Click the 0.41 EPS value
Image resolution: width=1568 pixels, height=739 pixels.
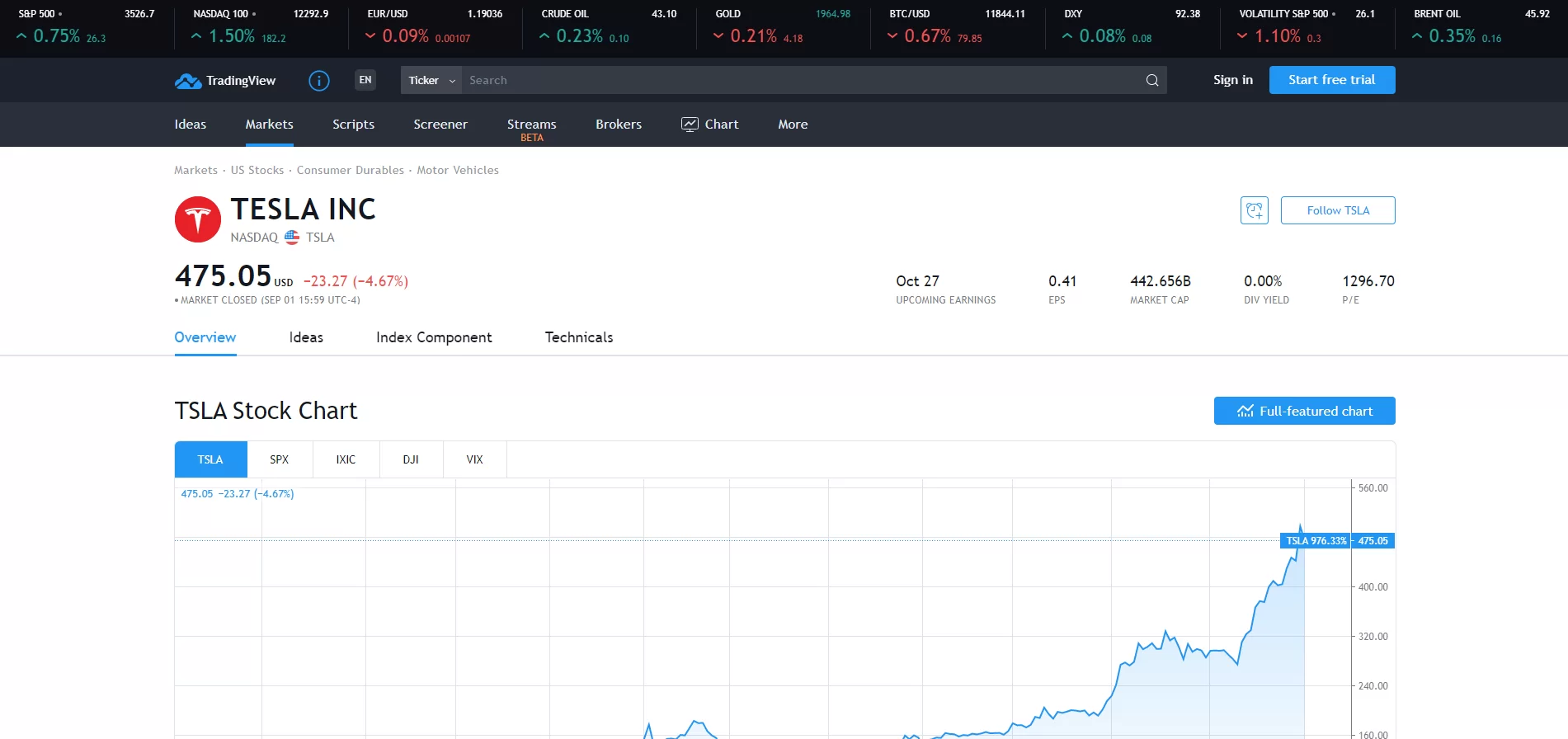click(1062, 281)
